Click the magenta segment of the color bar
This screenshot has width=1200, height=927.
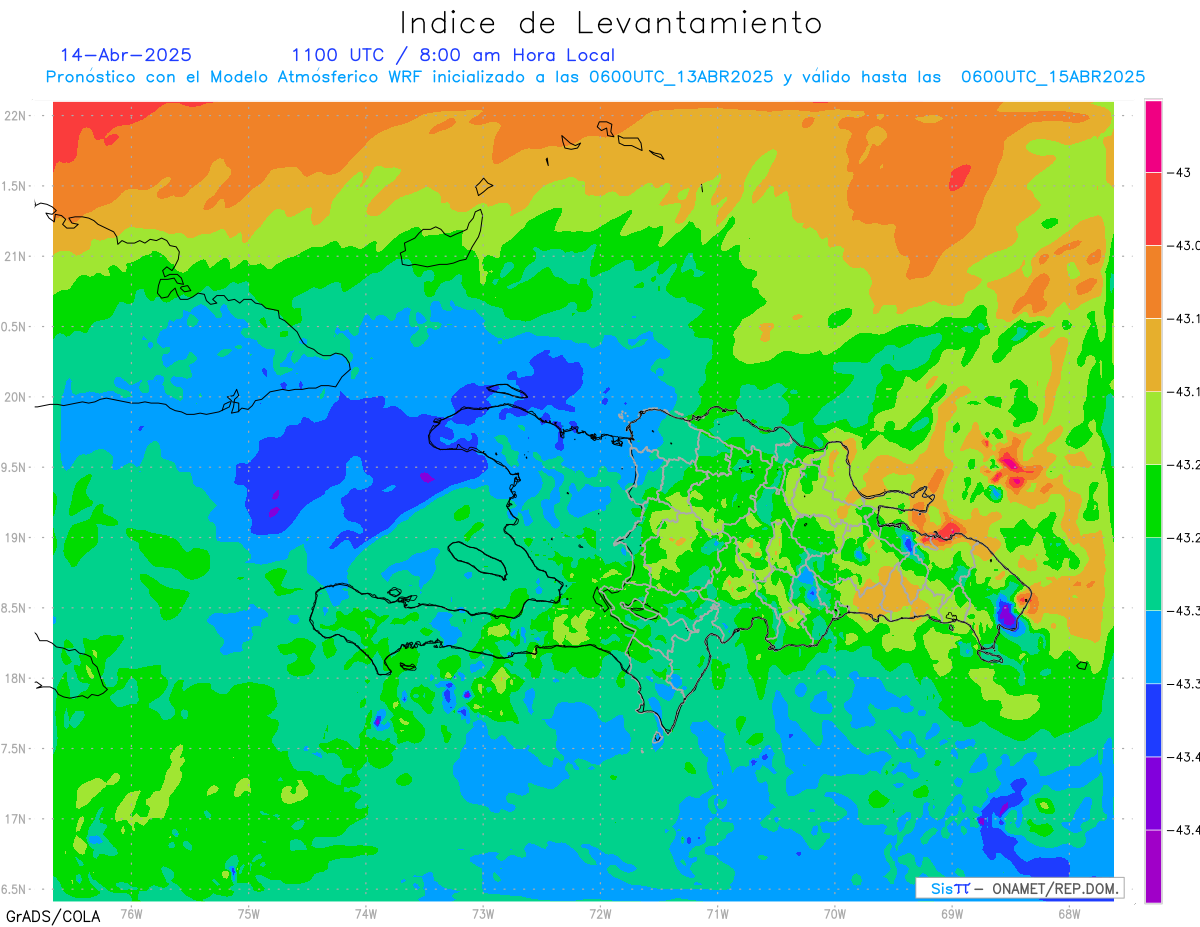[x=1153, y=136]
